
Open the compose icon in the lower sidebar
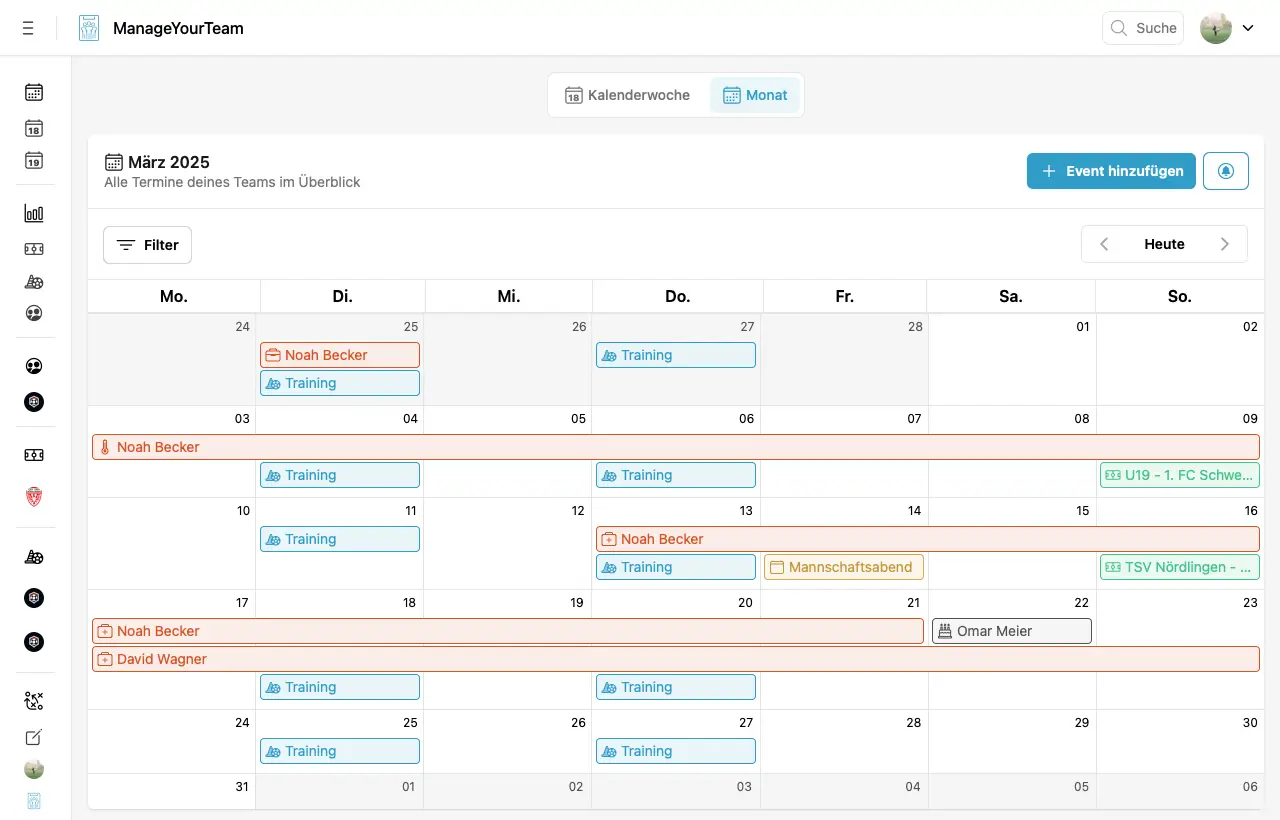pyautogui.click(x=34, y=737)
